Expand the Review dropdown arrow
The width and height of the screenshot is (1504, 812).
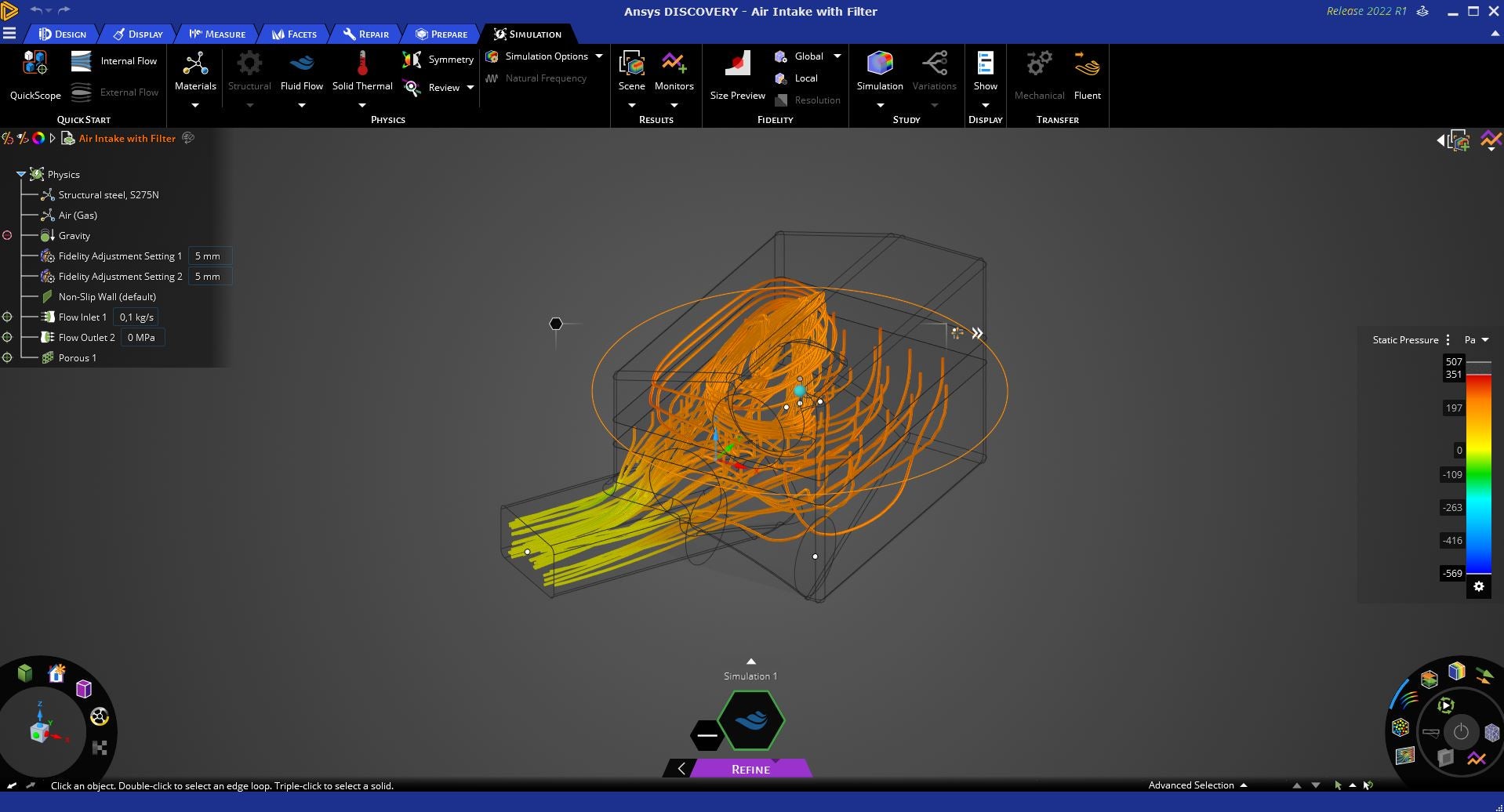point(470,88)
